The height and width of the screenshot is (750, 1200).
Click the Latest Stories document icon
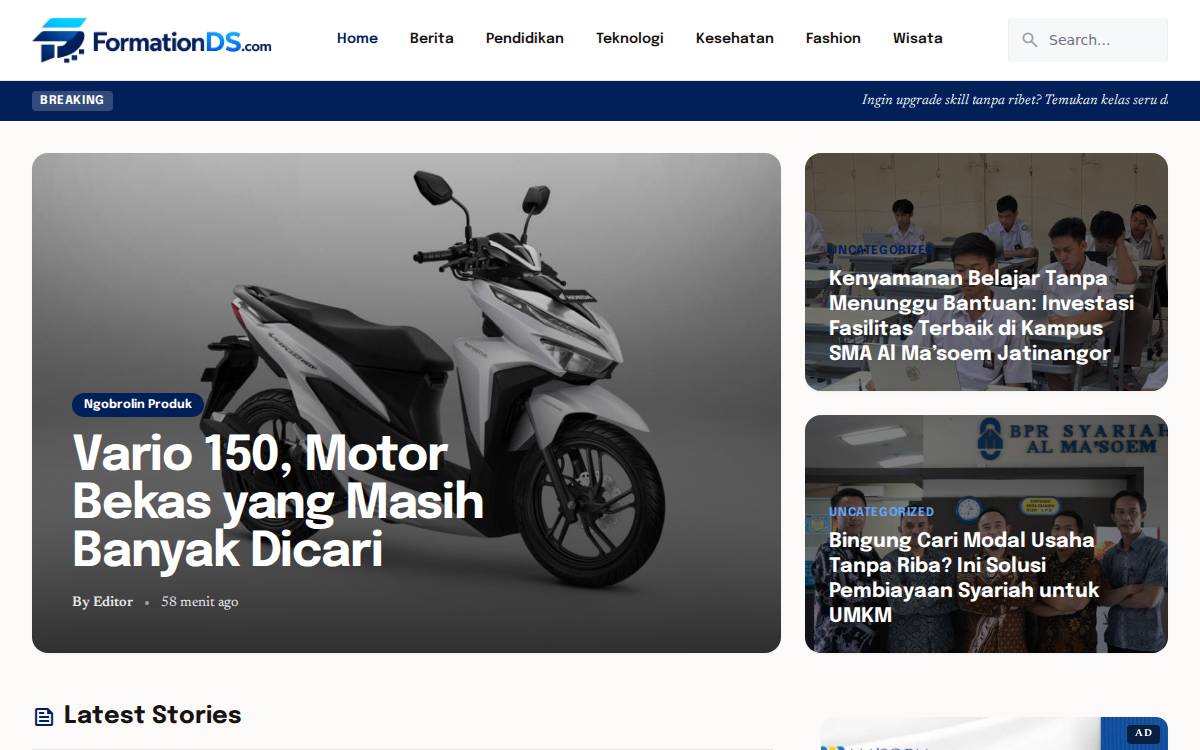pyautogui.click(x=44, y=716)
